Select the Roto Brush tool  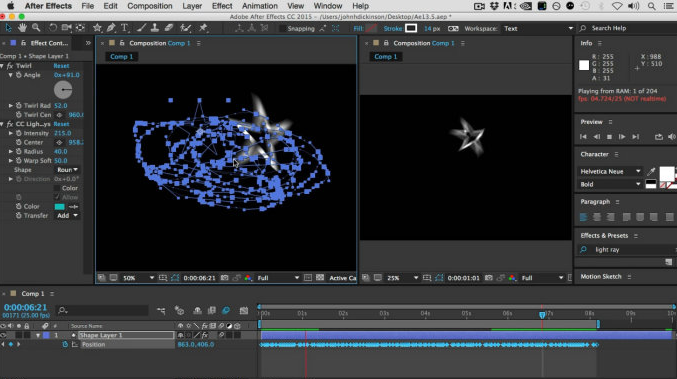(186, 28)
